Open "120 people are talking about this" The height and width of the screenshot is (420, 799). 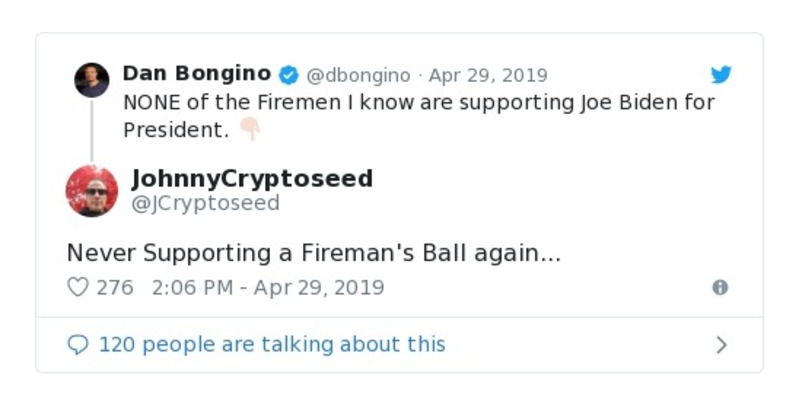(x=272, y=345)
